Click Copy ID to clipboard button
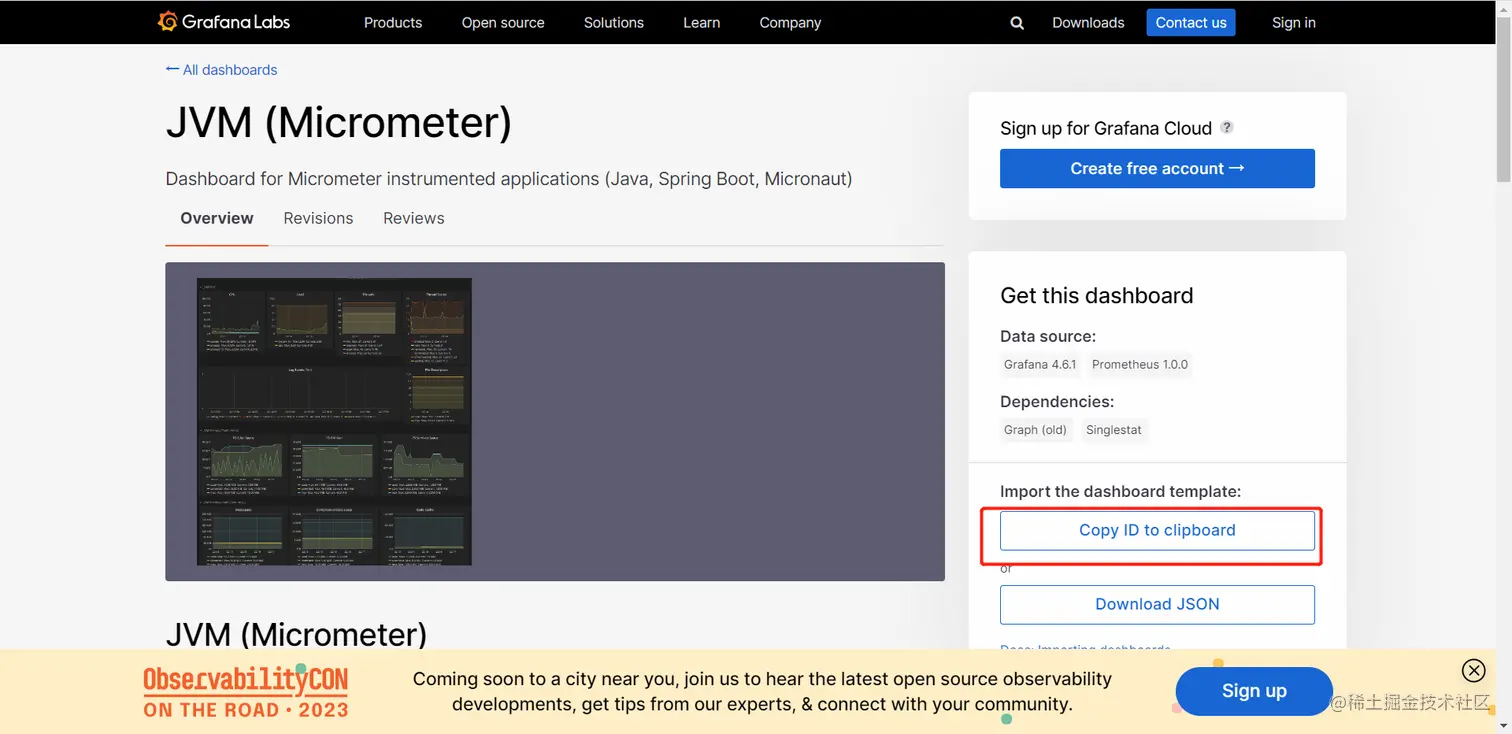 1157,530
